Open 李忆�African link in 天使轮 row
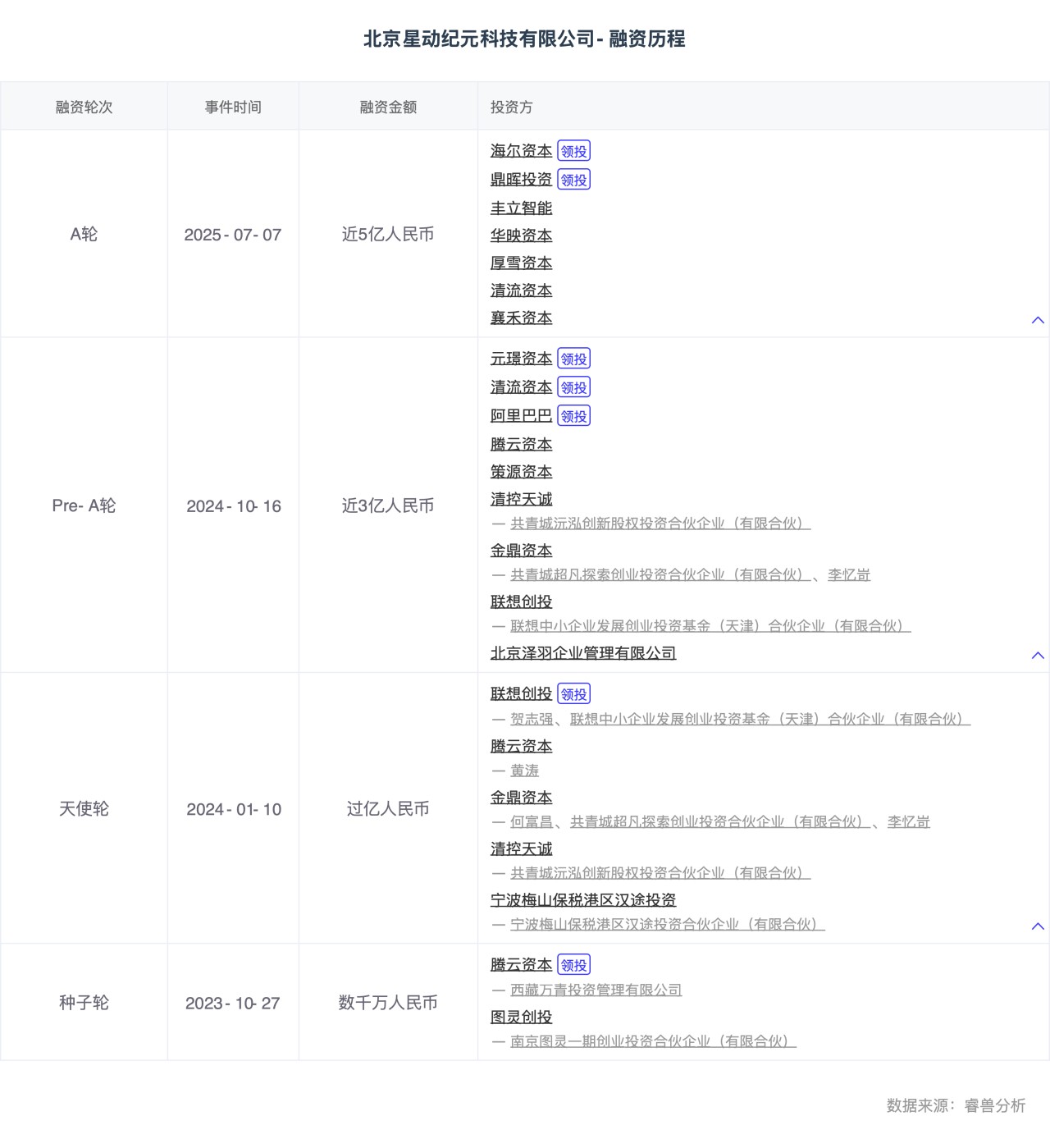 908,822
